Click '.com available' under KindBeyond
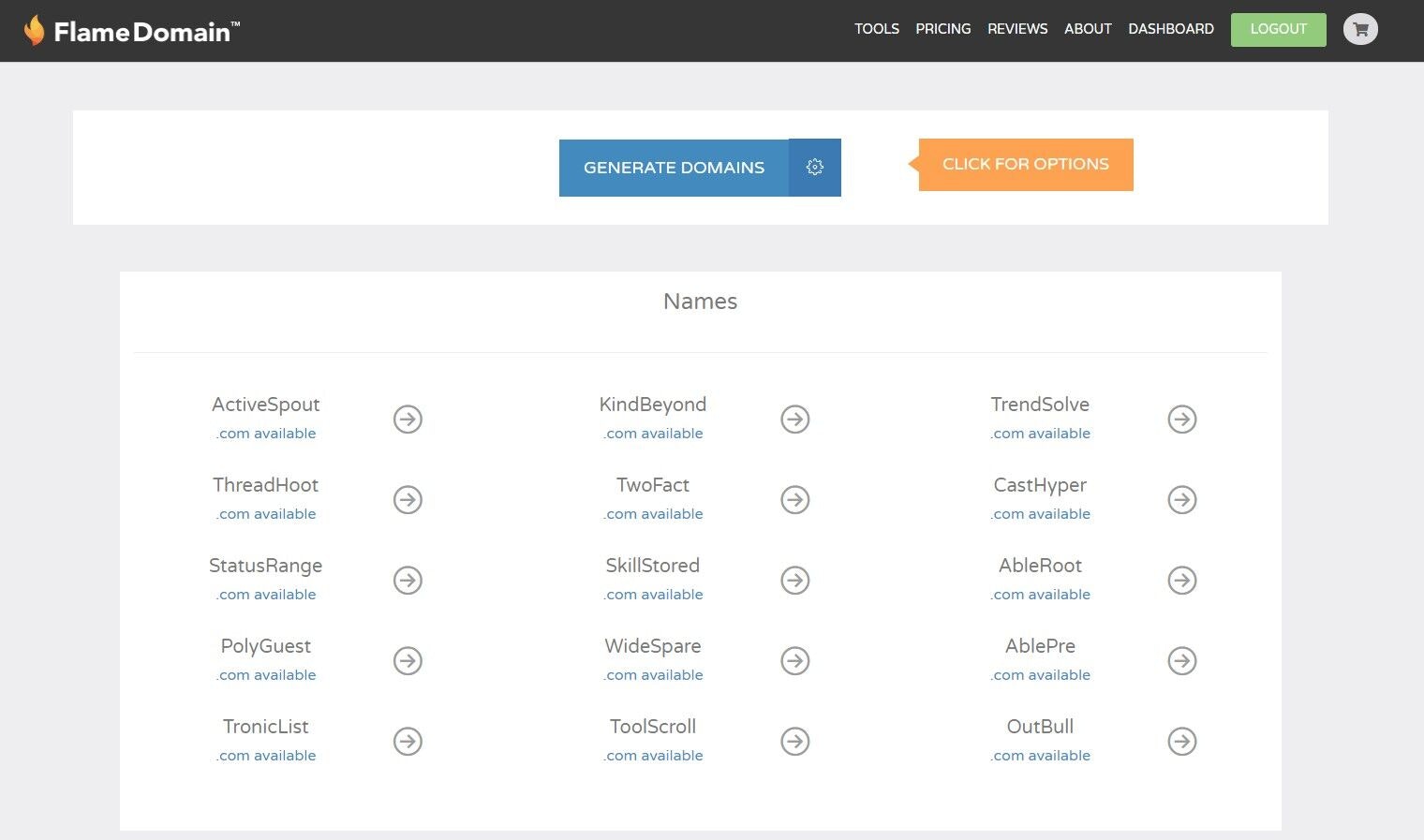This screenshot has height=840, width=1424. coord(653,434)
